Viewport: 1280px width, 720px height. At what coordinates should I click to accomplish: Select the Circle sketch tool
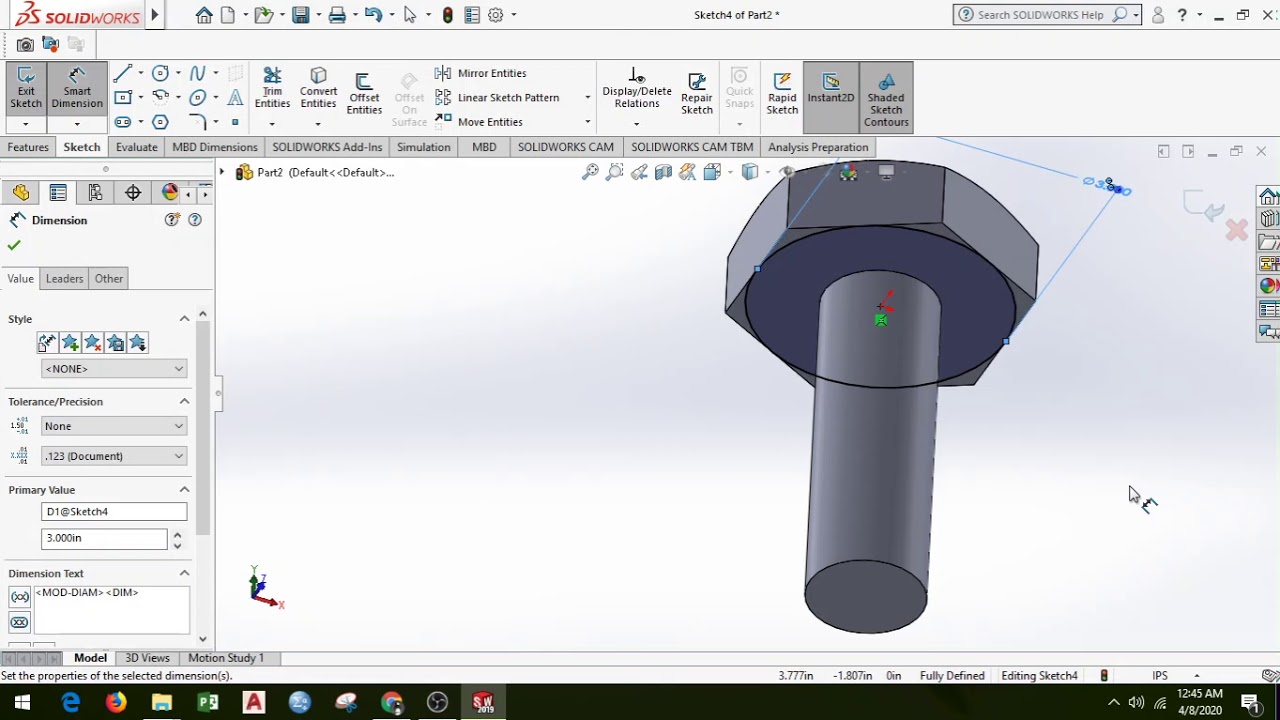pyautogui.click(x=160, y=73)
